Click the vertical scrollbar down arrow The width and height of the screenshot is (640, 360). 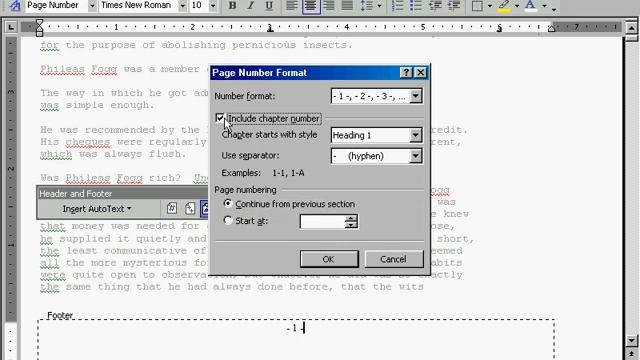click(x=631, y=340)
